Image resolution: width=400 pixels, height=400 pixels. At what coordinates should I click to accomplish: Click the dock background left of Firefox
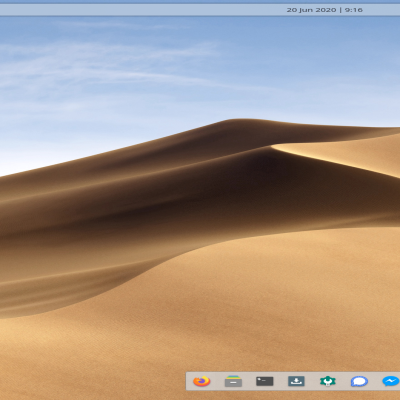(x=189, y=381)
